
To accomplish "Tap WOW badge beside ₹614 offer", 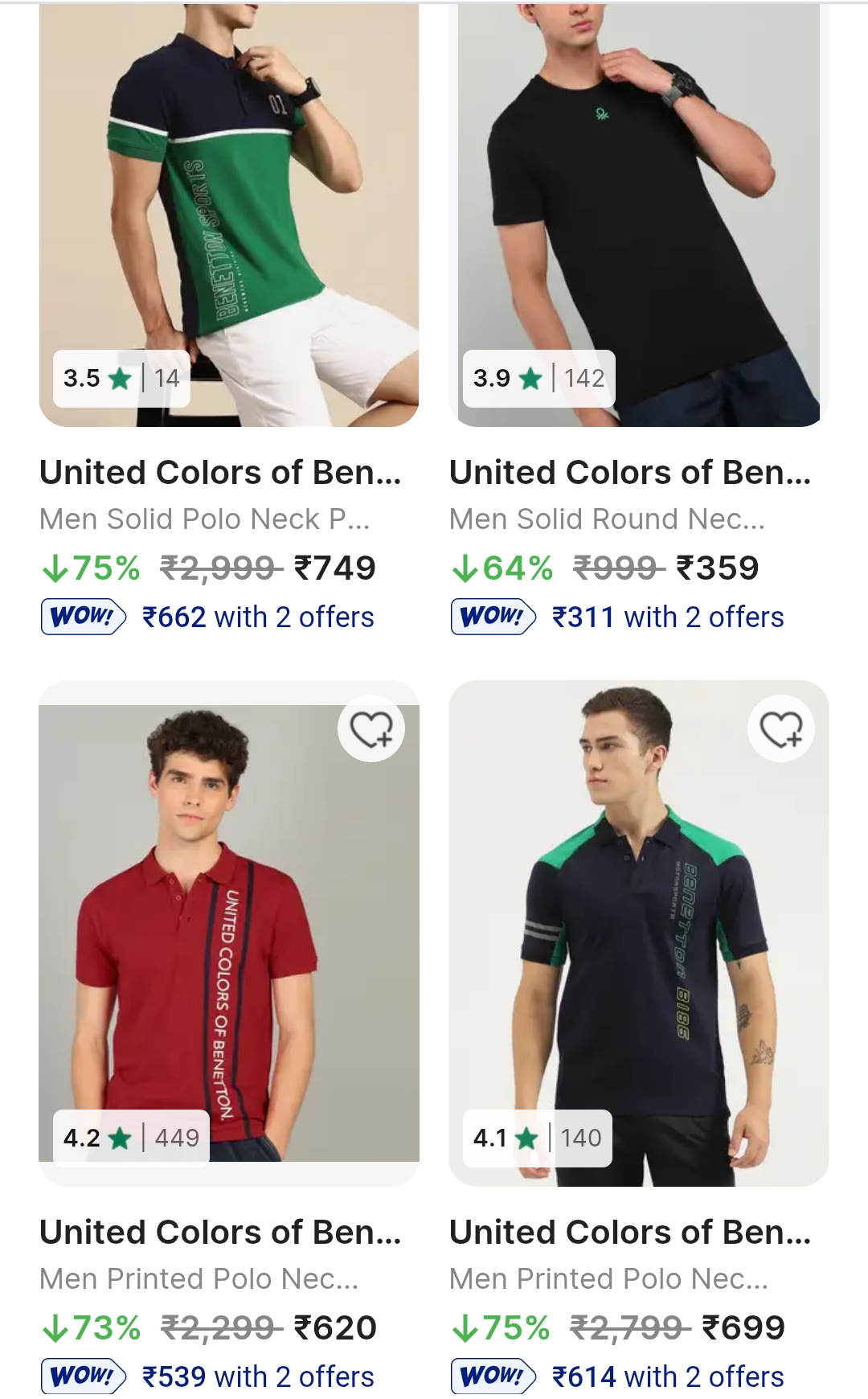I will point(493,1376).
